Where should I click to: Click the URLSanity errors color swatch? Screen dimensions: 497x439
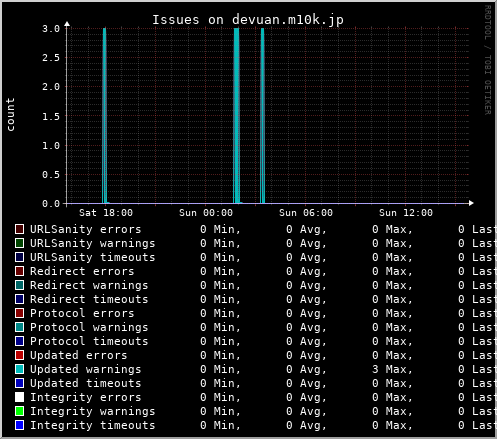19,229
